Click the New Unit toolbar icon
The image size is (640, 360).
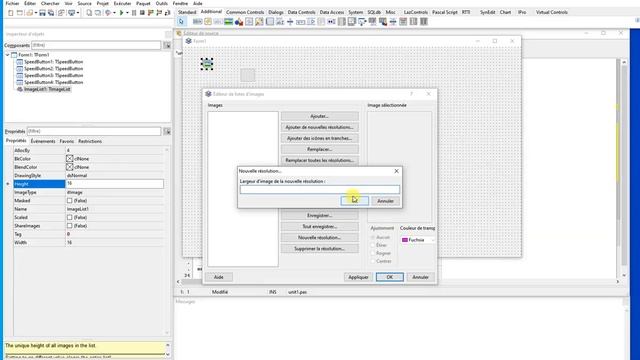[11, 13]
